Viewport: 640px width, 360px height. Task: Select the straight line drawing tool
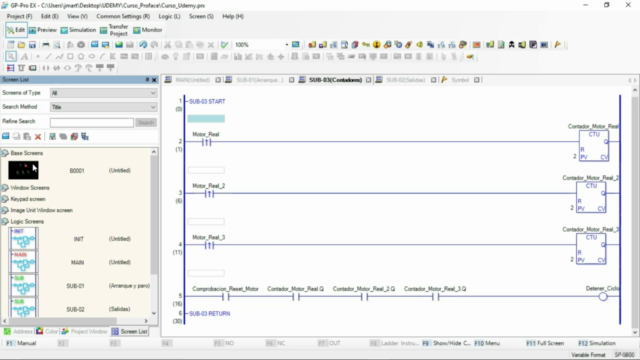pos(49,56)
